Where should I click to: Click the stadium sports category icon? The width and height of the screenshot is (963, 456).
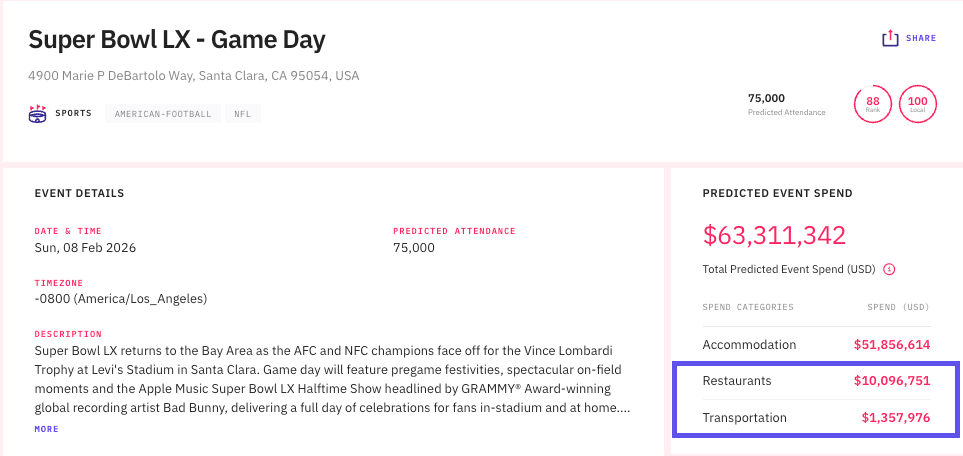coord(38,113)
